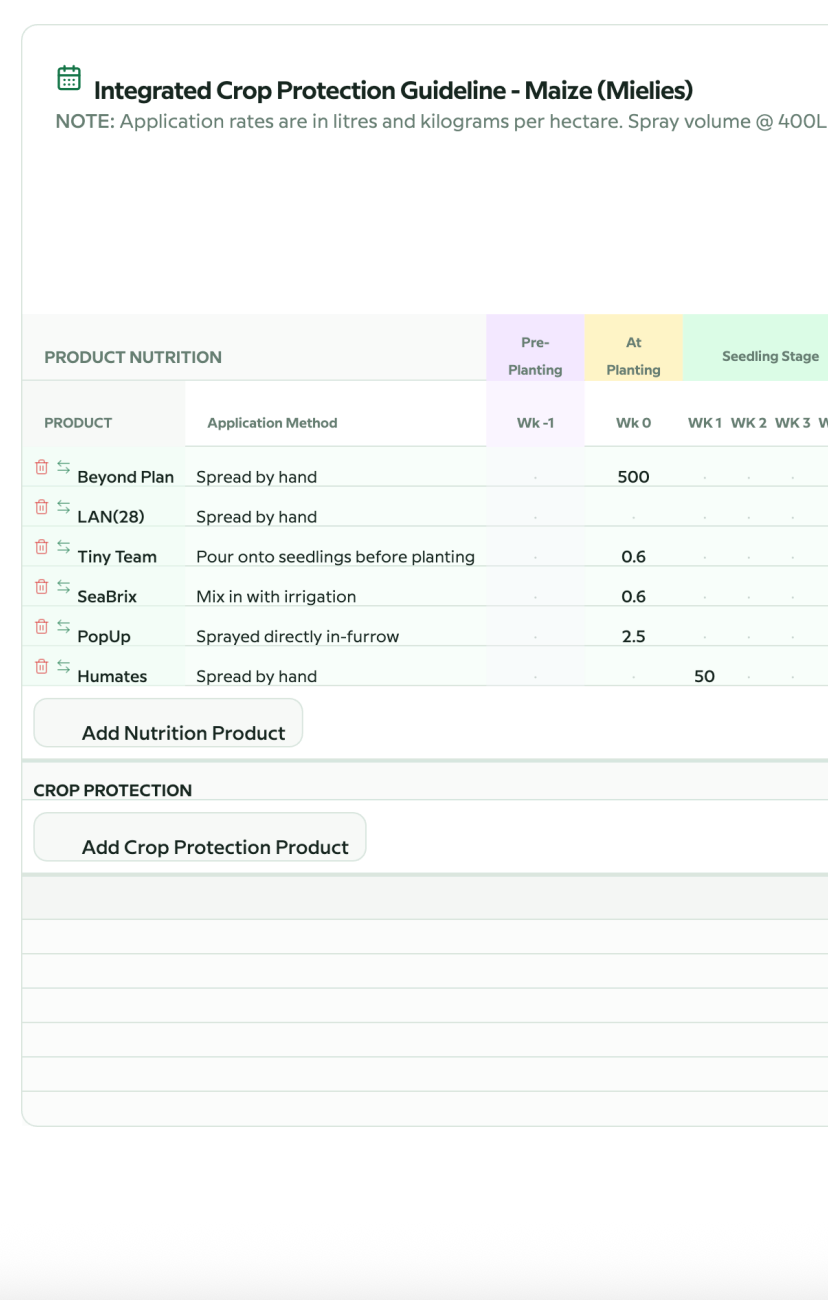Select the At Planting stage header
The width and height of the screenshot is (828, 1300).
pos(634,356)
